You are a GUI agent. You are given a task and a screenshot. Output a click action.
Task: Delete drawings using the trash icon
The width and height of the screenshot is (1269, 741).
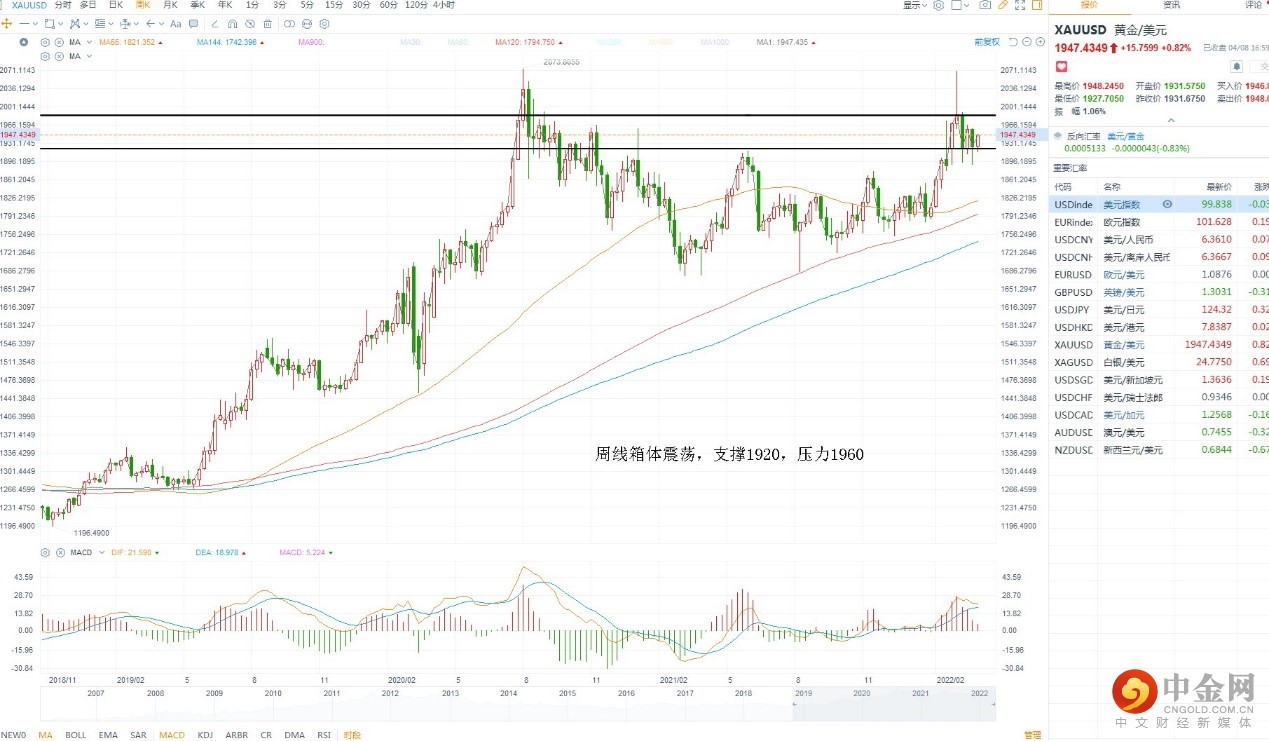(267, 23)
